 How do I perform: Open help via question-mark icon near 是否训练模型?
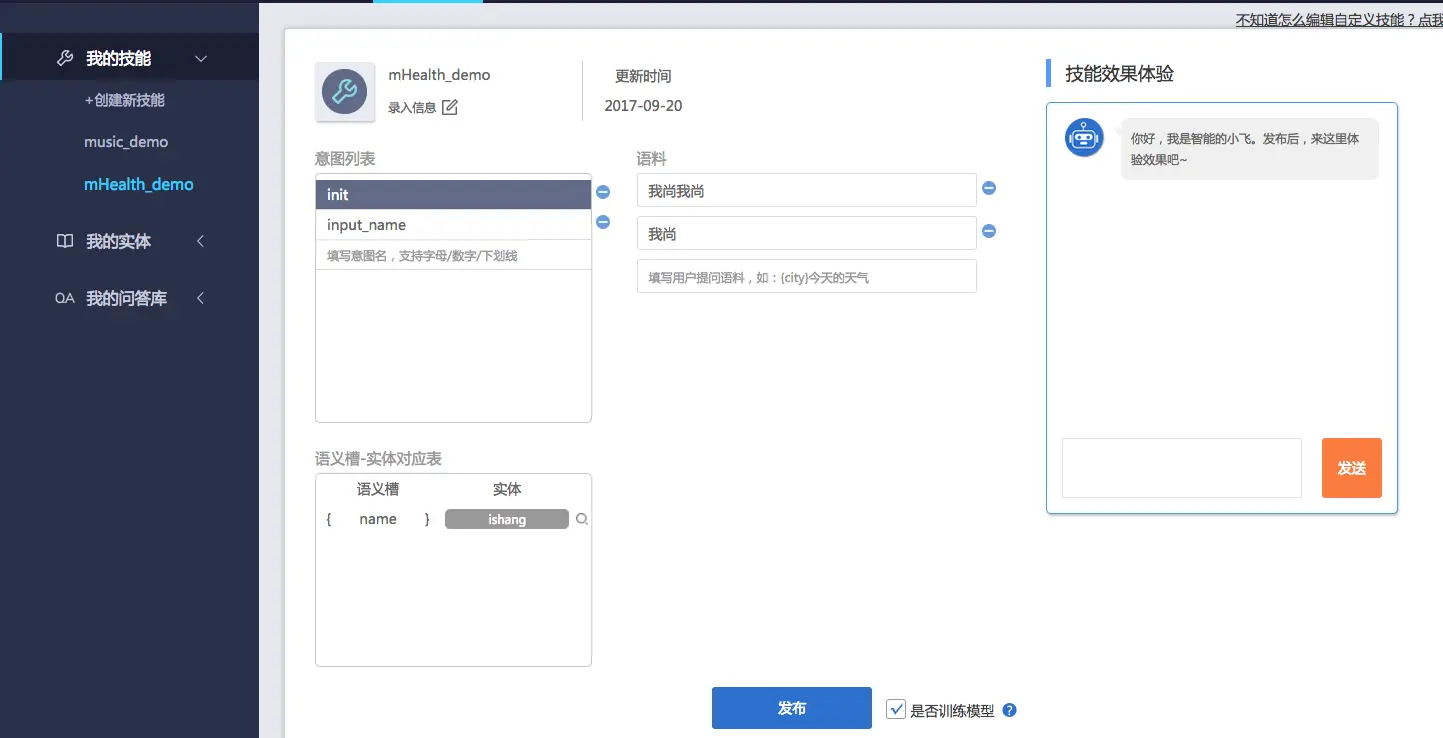(x=1008, y=710)
